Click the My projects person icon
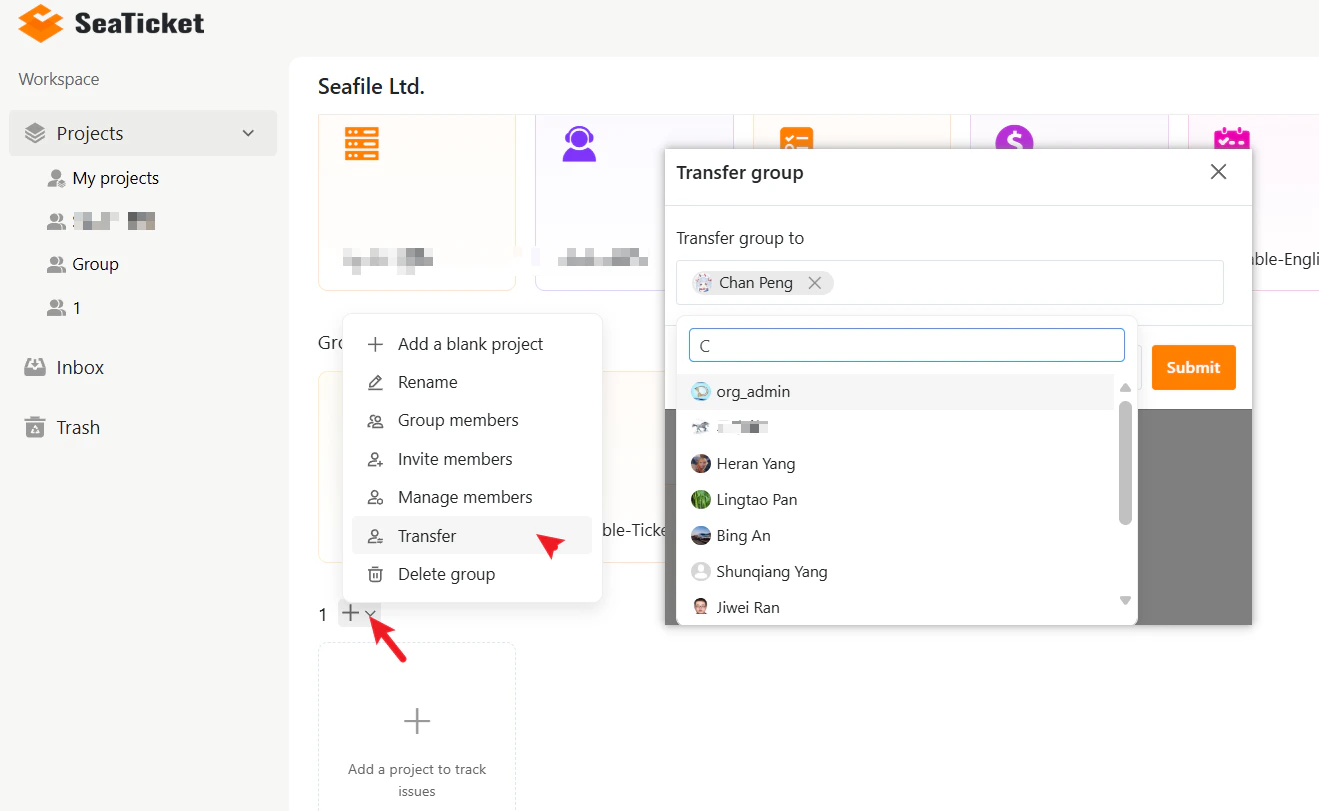This screenshot has height=811, width=1319. click(56, 178)
